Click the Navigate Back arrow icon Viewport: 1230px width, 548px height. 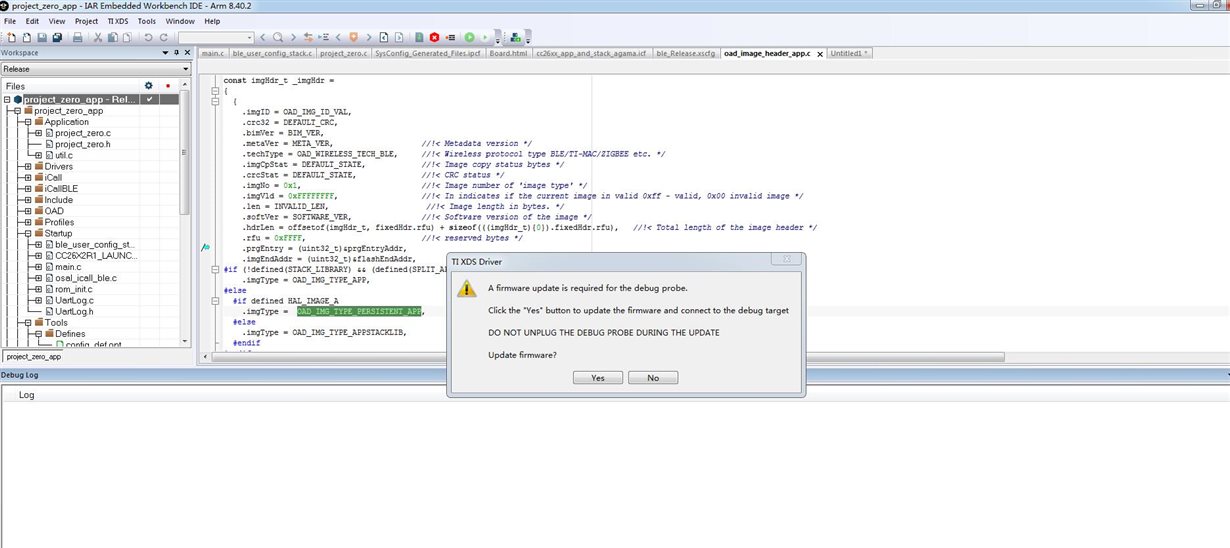coord(383,37)
